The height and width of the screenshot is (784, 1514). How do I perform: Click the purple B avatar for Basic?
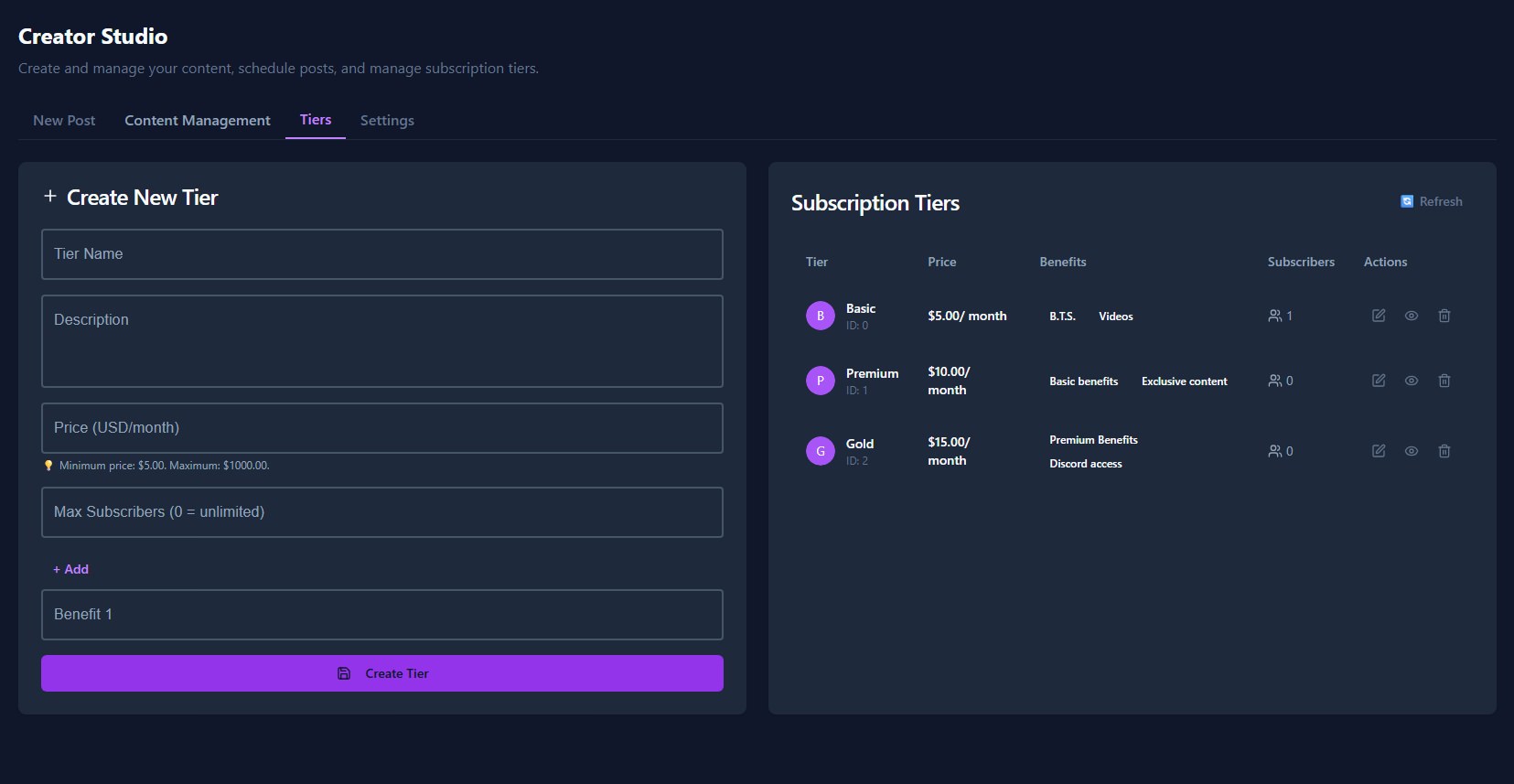coord(820,316)
